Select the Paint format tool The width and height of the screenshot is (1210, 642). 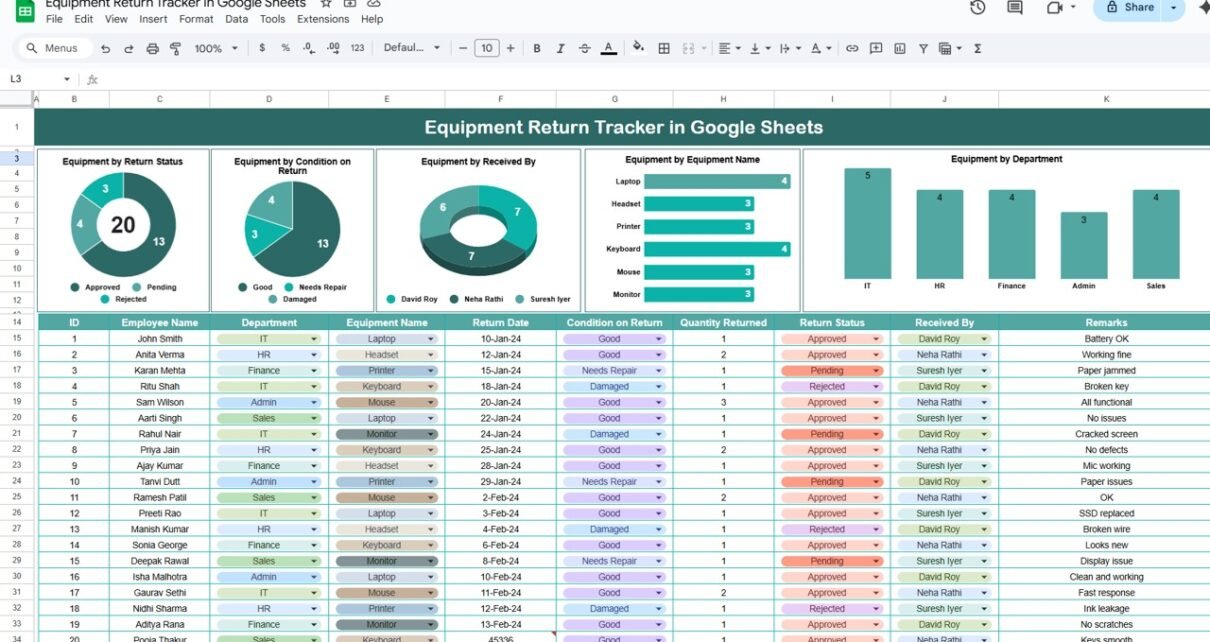click(x=176, y=48)
